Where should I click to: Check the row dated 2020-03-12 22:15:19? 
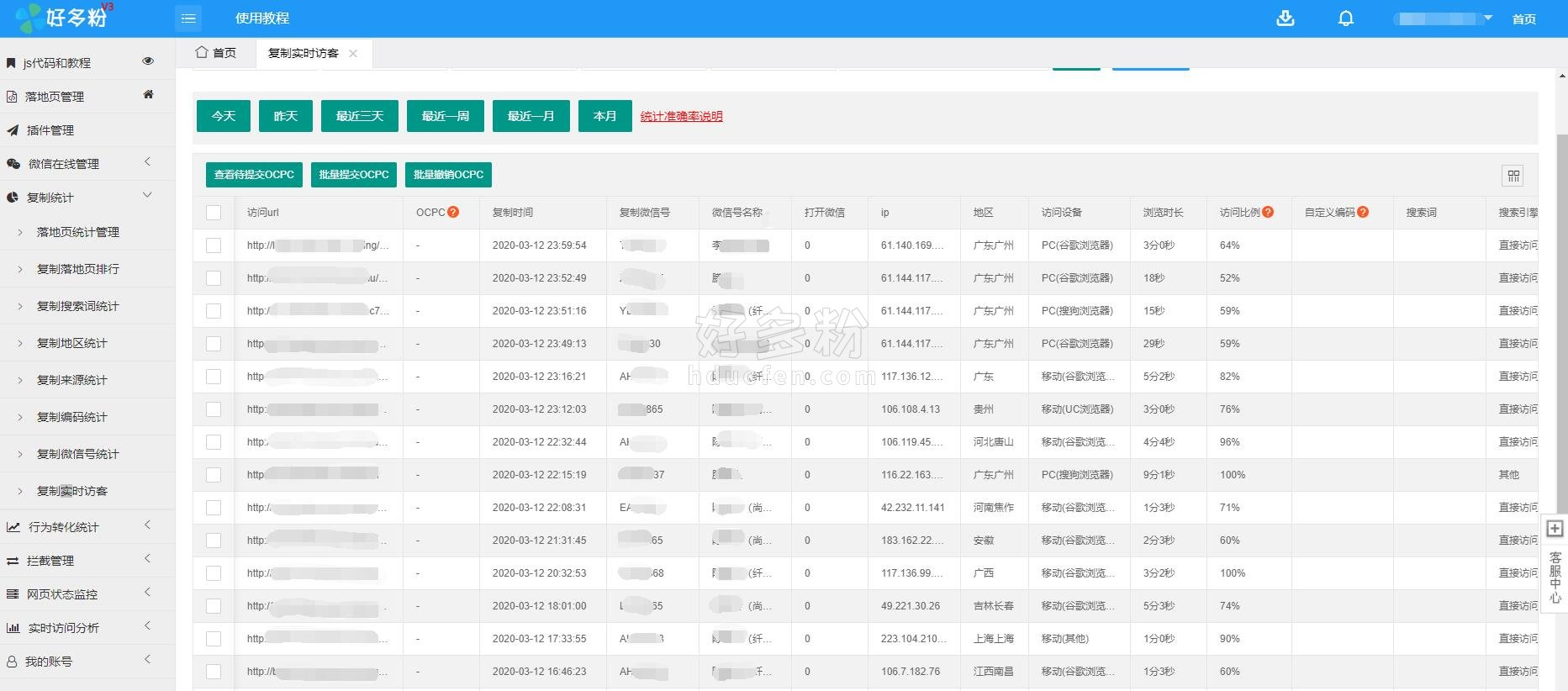click(214, 475)
